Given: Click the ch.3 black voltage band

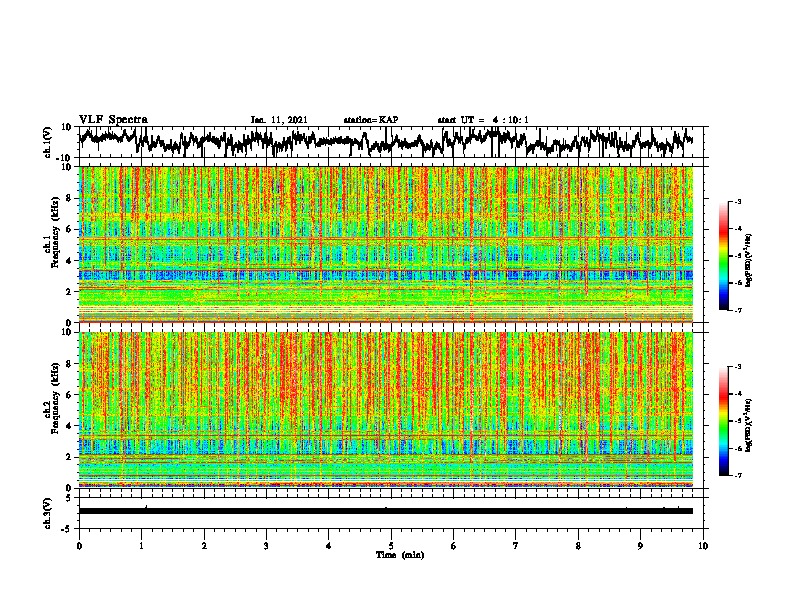Looking at the screenshot, I should (x=386, y=511).
